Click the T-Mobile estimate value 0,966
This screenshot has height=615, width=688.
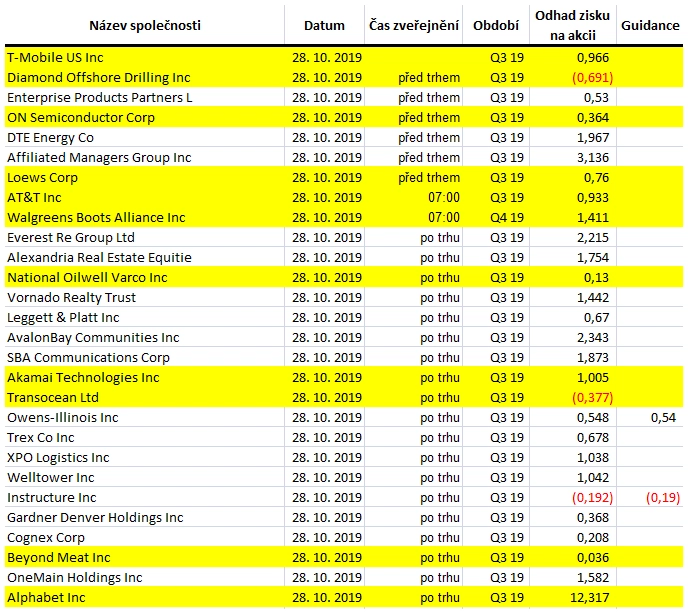coord(593,57)
